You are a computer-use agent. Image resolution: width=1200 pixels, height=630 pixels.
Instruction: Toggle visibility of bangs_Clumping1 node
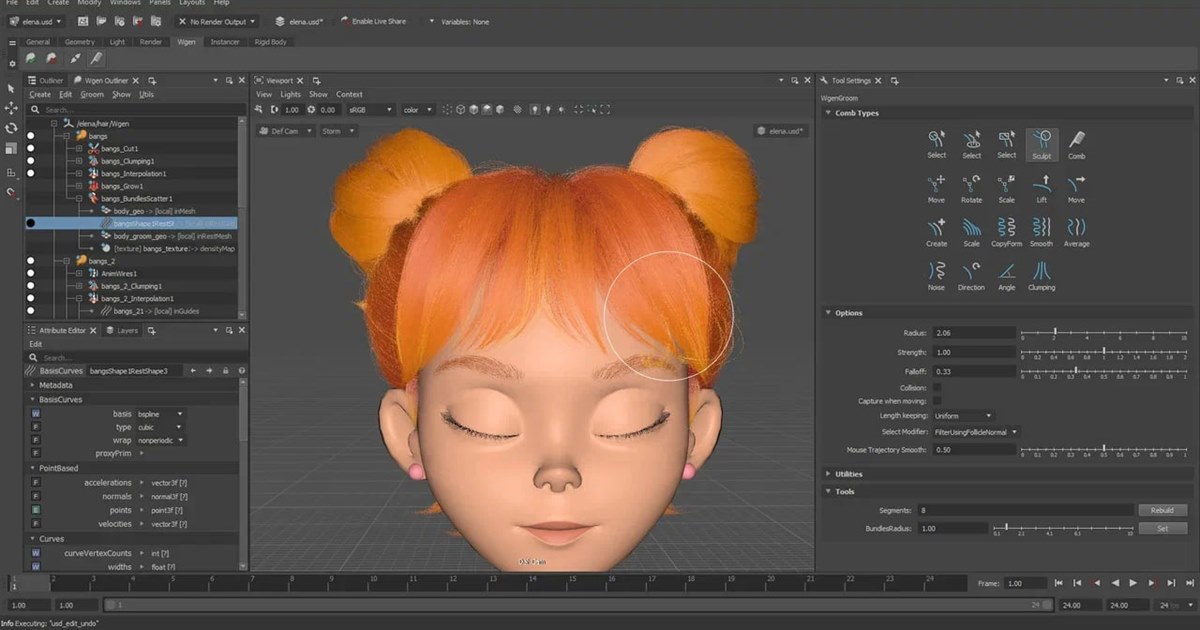[x=31, y=161]
